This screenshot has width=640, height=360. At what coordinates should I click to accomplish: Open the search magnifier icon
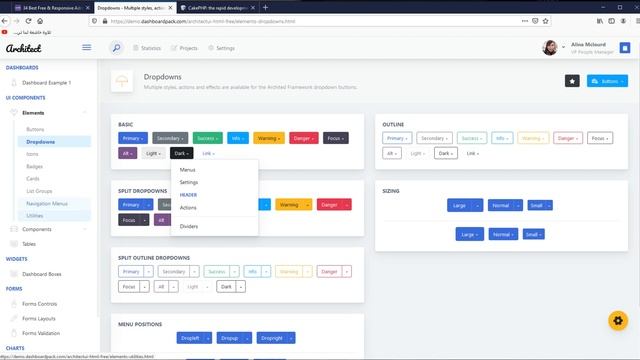(x=116, y=48)
